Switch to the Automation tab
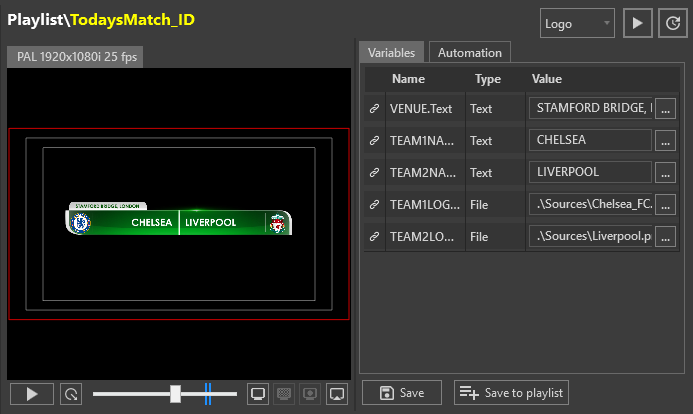The height and width of the screenshot is (414, 693). point(470,52)
